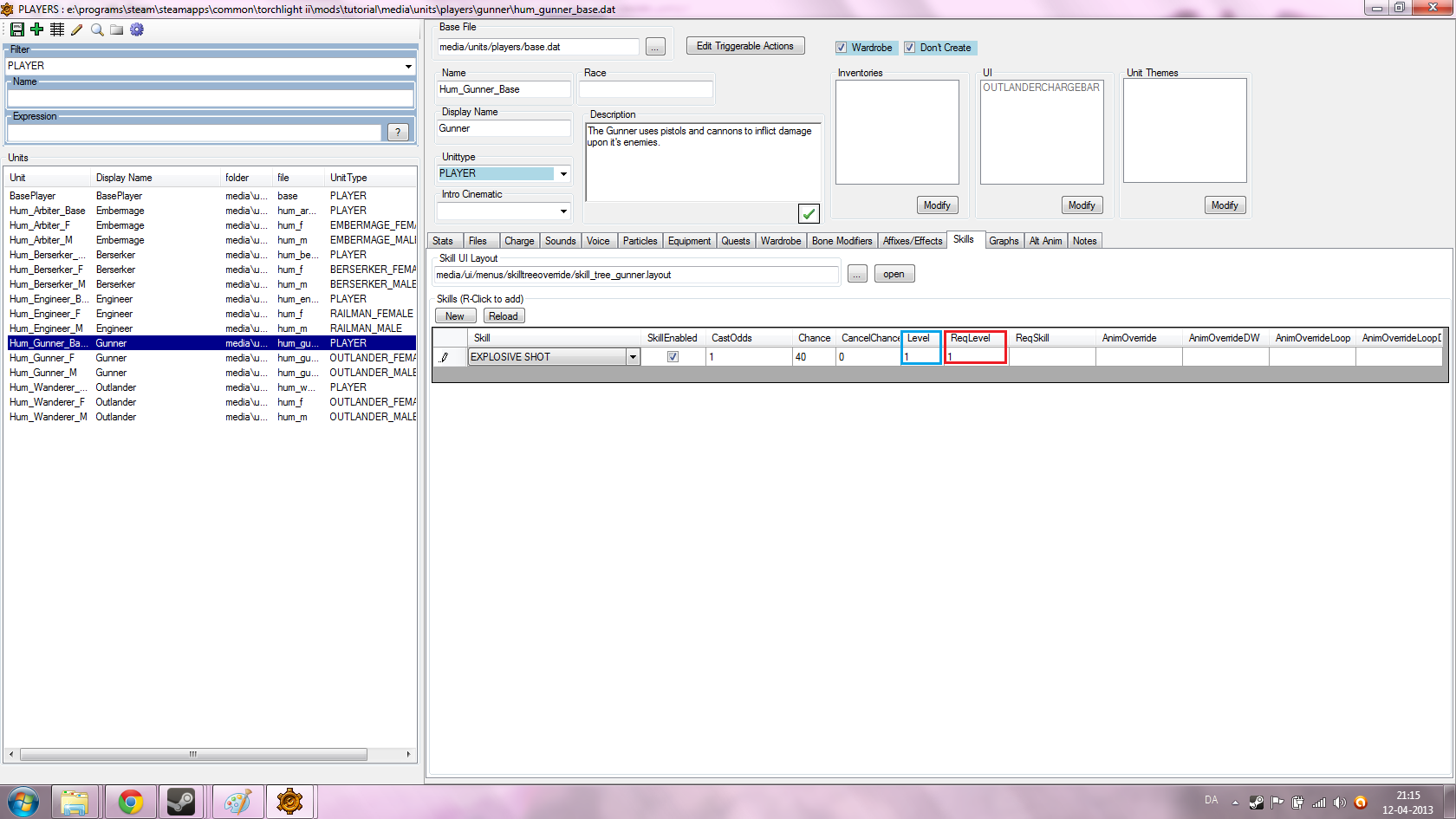The height and width of the screenshot is (819, 1456).
Task: Show hidden tray icons arrow
Action: point(1235,803)
